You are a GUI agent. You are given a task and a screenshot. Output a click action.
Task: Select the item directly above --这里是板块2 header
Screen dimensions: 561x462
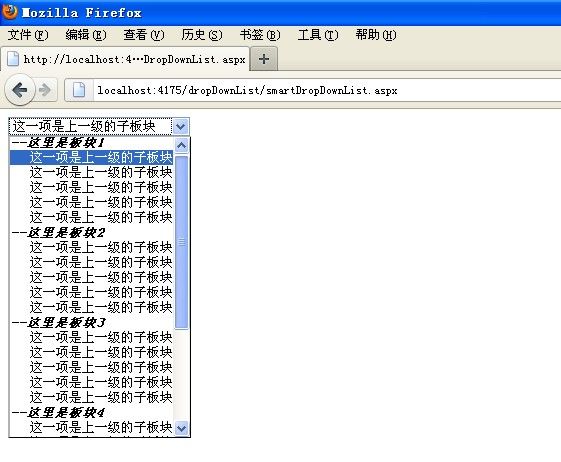click(92, 218)
